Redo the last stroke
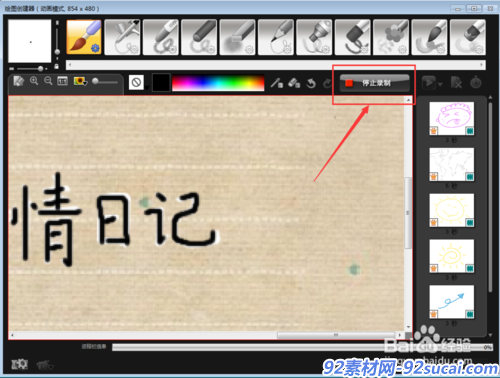 328,83
